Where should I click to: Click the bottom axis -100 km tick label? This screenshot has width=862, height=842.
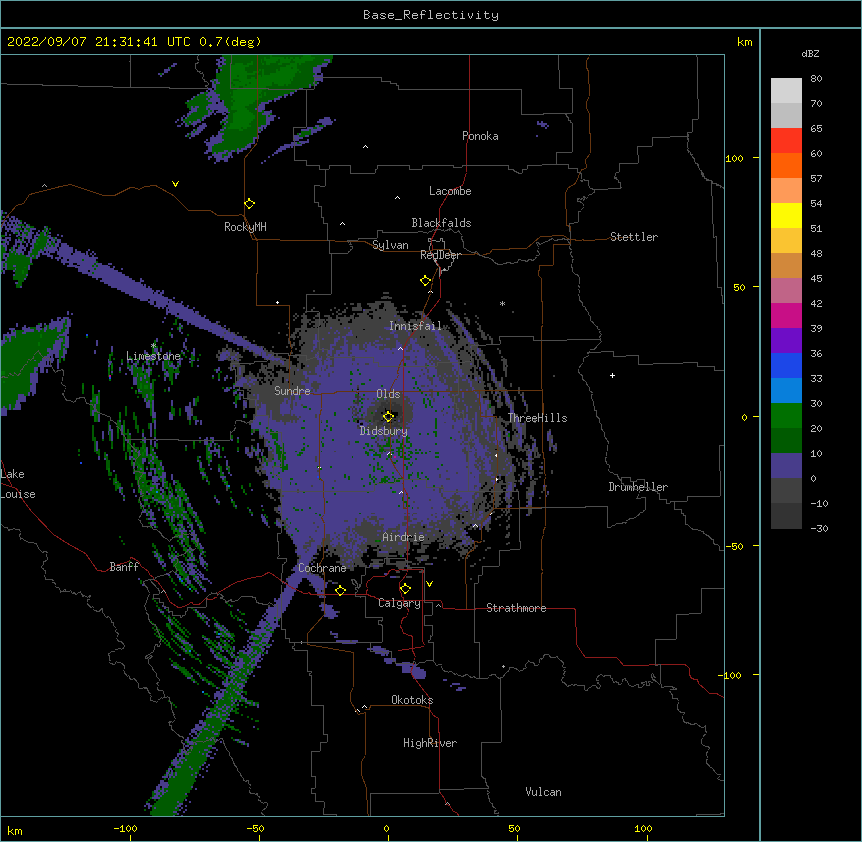pos(126,828)
